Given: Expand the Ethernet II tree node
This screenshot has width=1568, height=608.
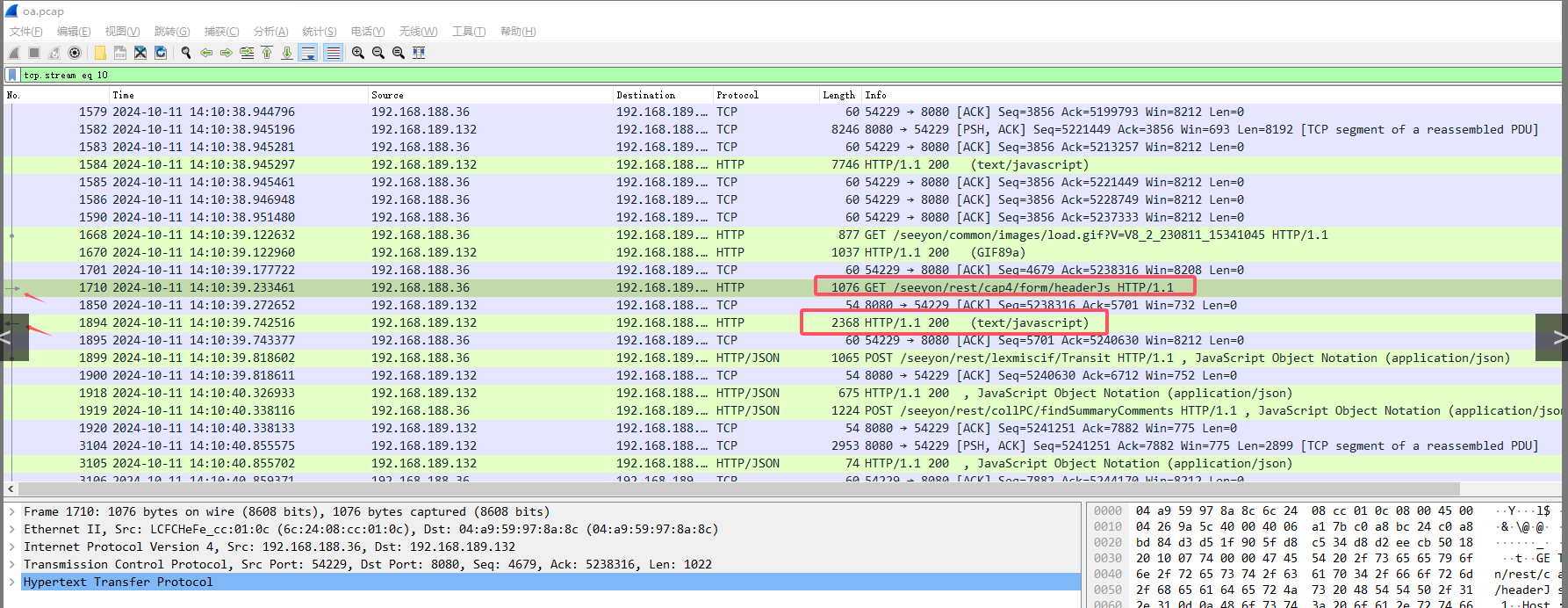Looking at the screenshot, I should [11, 529].
